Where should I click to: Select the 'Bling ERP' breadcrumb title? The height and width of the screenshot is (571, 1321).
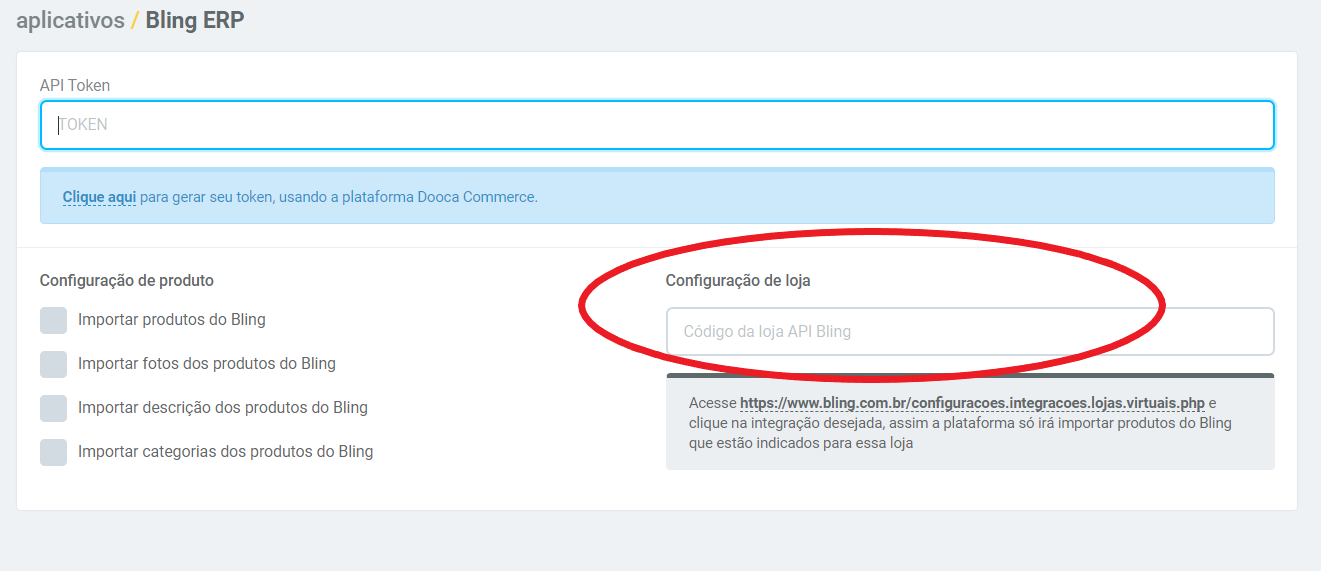click(x=195, y=20)
